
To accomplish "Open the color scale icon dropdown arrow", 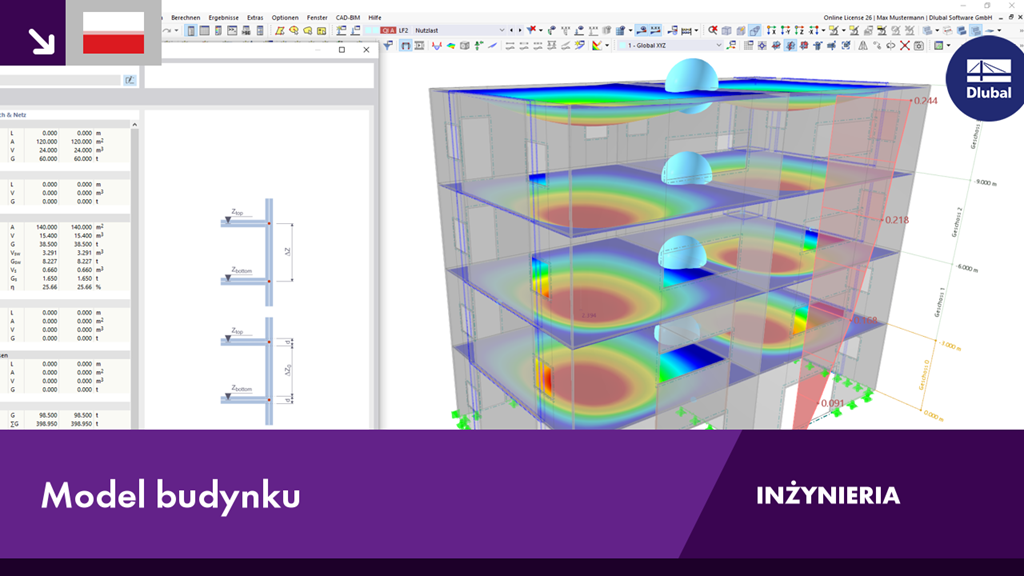I will [x=607, y=45].
